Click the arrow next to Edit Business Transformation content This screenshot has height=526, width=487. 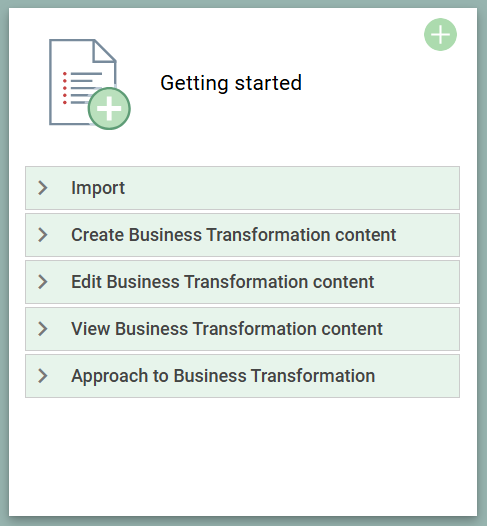coord(43,282)
